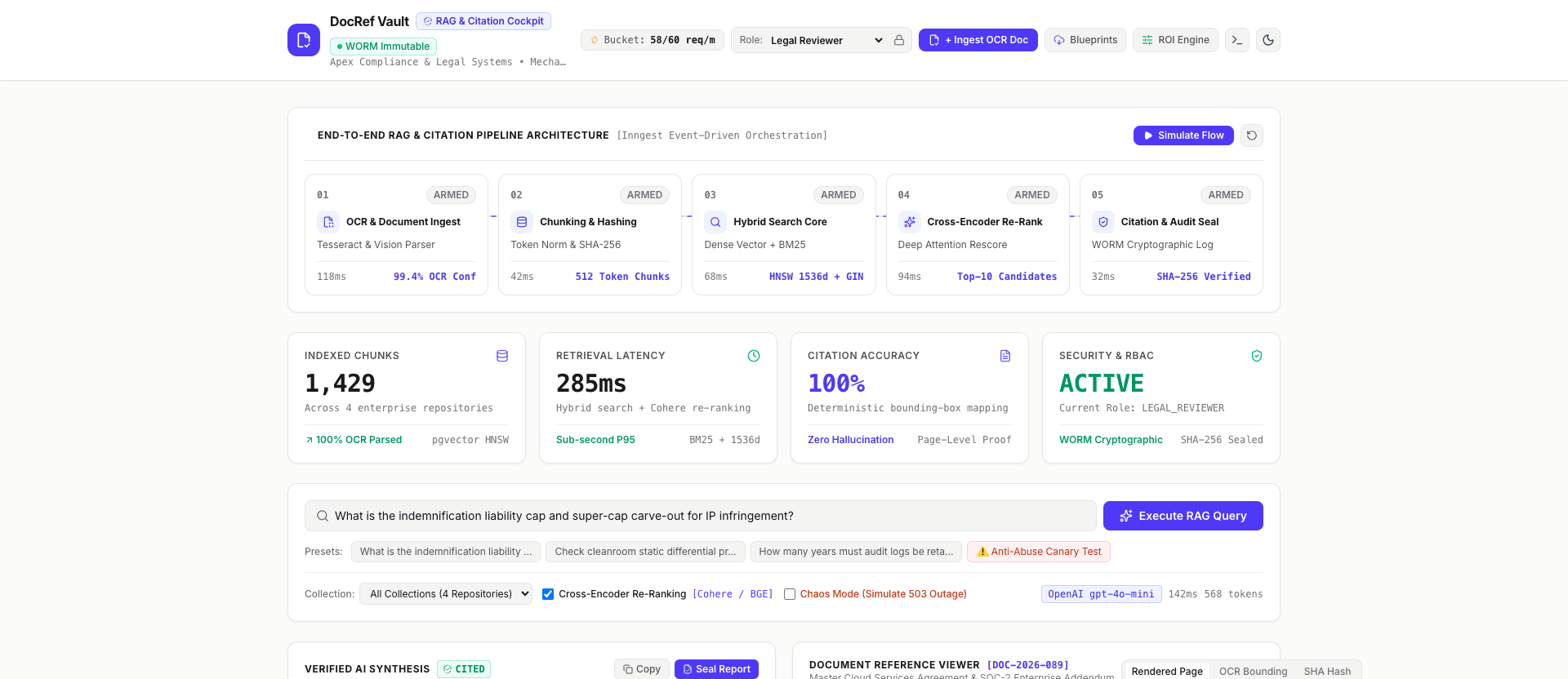1568x679 pixels.
Task: Switch to OCR Bounding tab
Action: 1254,672
